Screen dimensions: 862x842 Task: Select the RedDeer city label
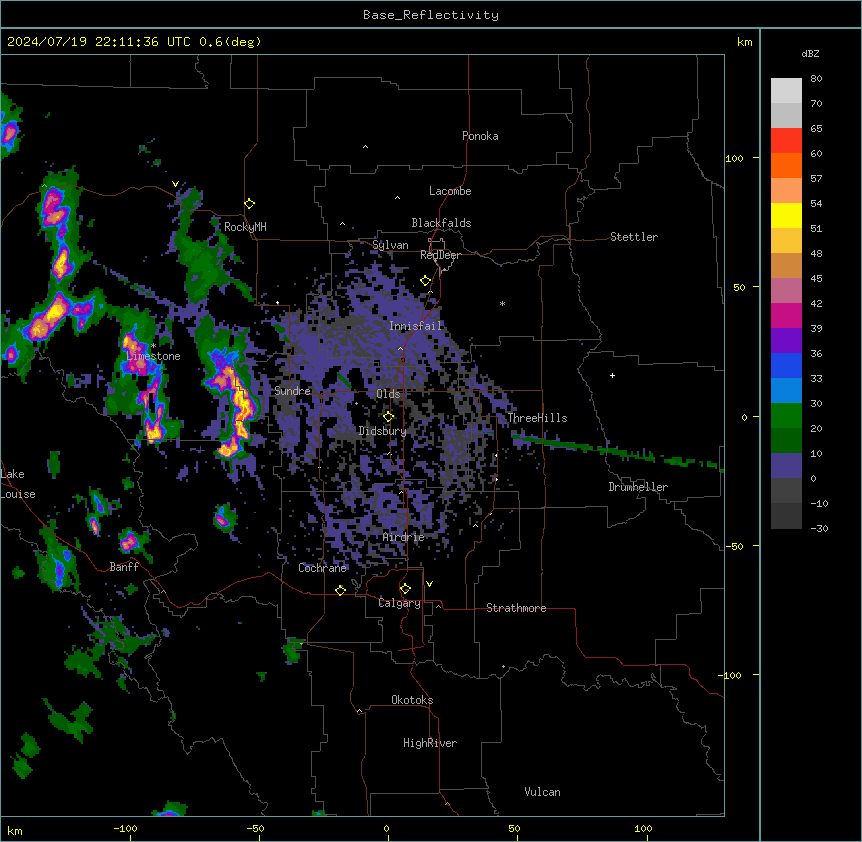tap(440, 255)
